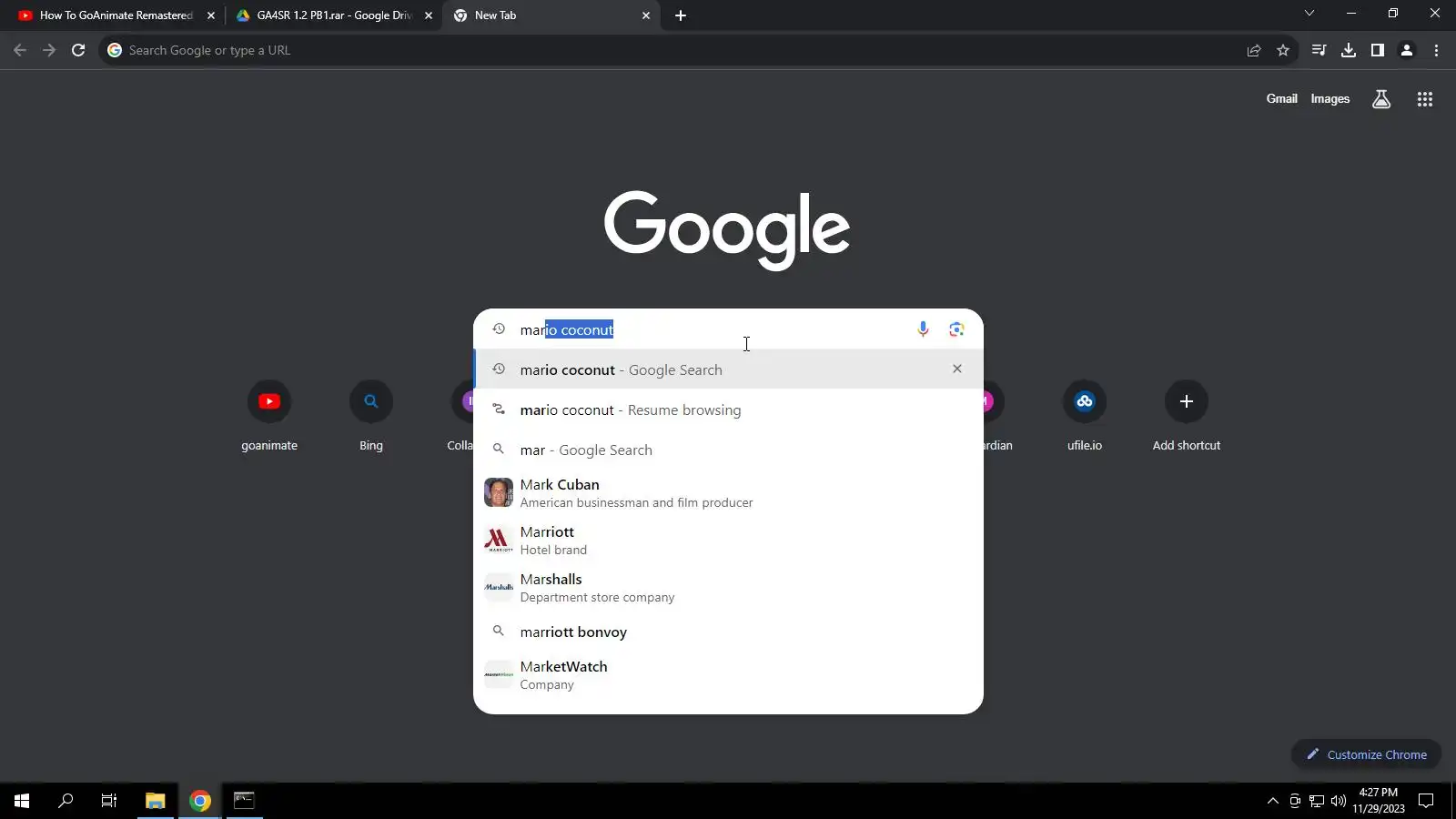1456x819 pixels.
Task: Choose mario coconut Resume browsing suggestion
Action: tap(728, 409)
